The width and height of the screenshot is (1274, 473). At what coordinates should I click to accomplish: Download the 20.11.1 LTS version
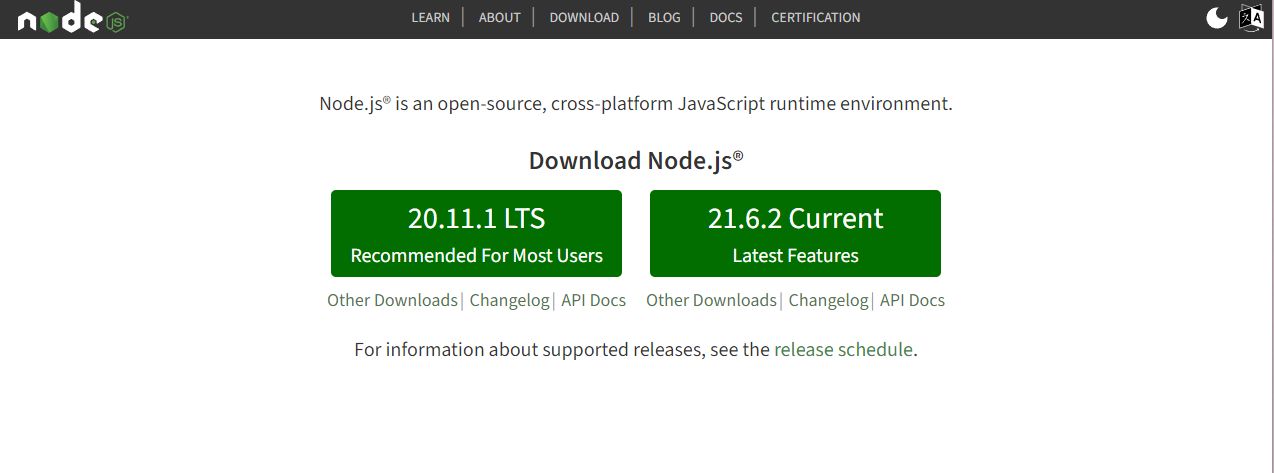point(476,234)
